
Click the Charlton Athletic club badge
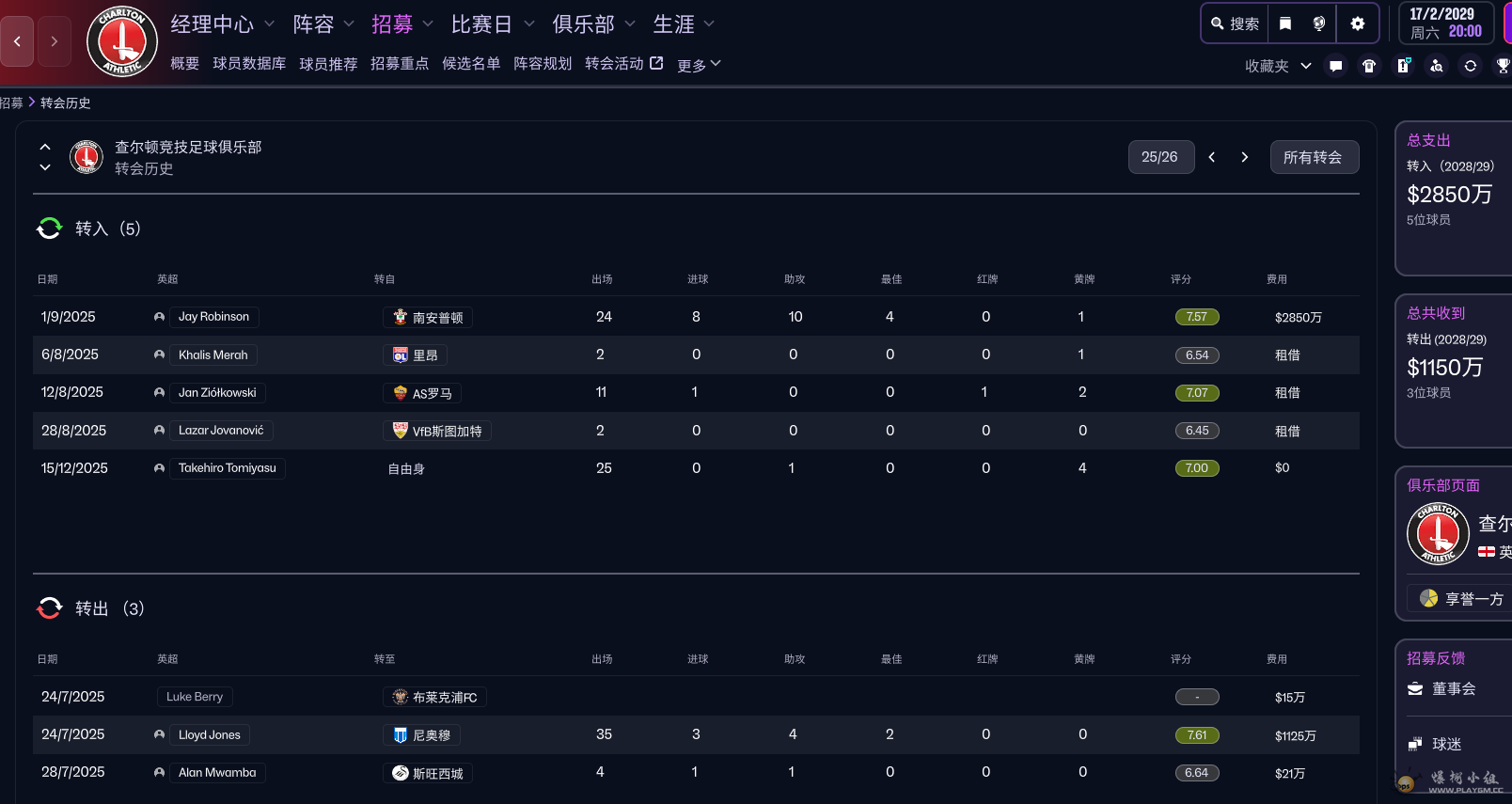click(x=122, y=41)
